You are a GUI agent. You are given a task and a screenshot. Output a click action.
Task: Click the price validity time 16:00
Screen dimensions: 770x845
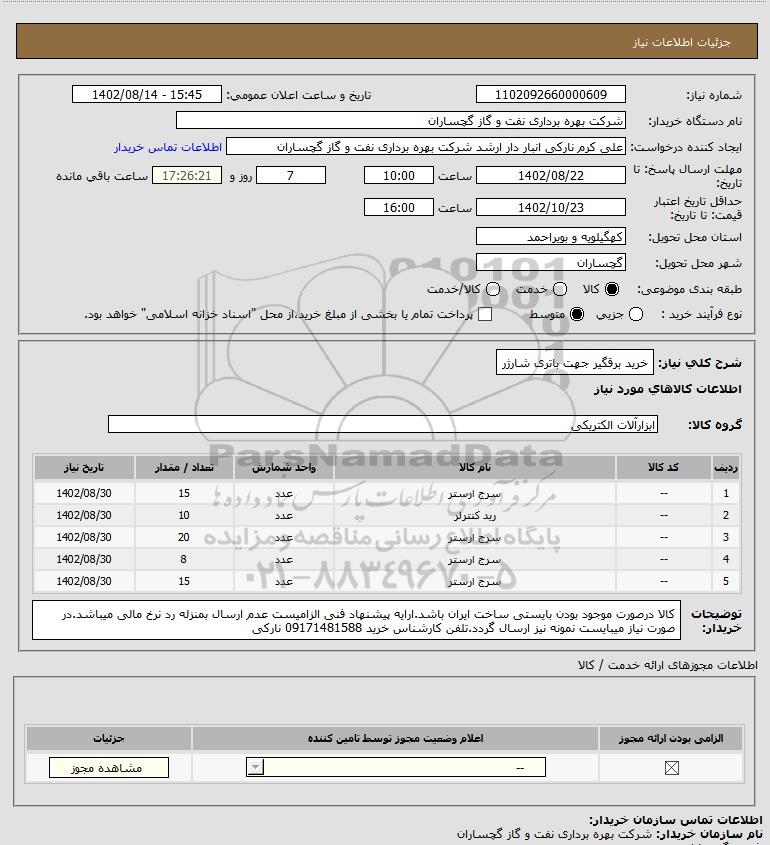(399, 207)
